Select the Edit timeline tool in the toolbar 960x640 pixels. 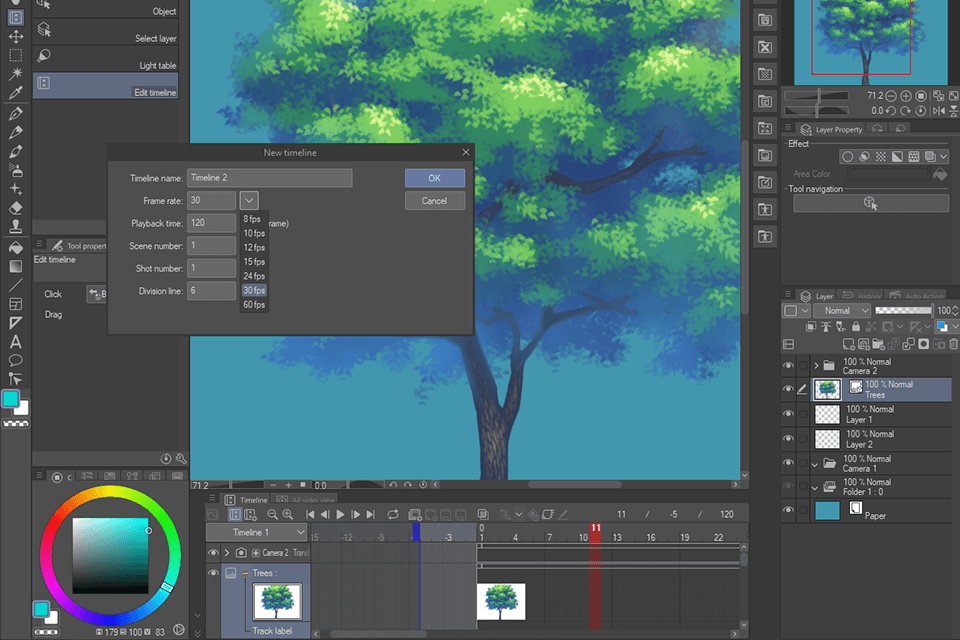[x=105, y=84]
